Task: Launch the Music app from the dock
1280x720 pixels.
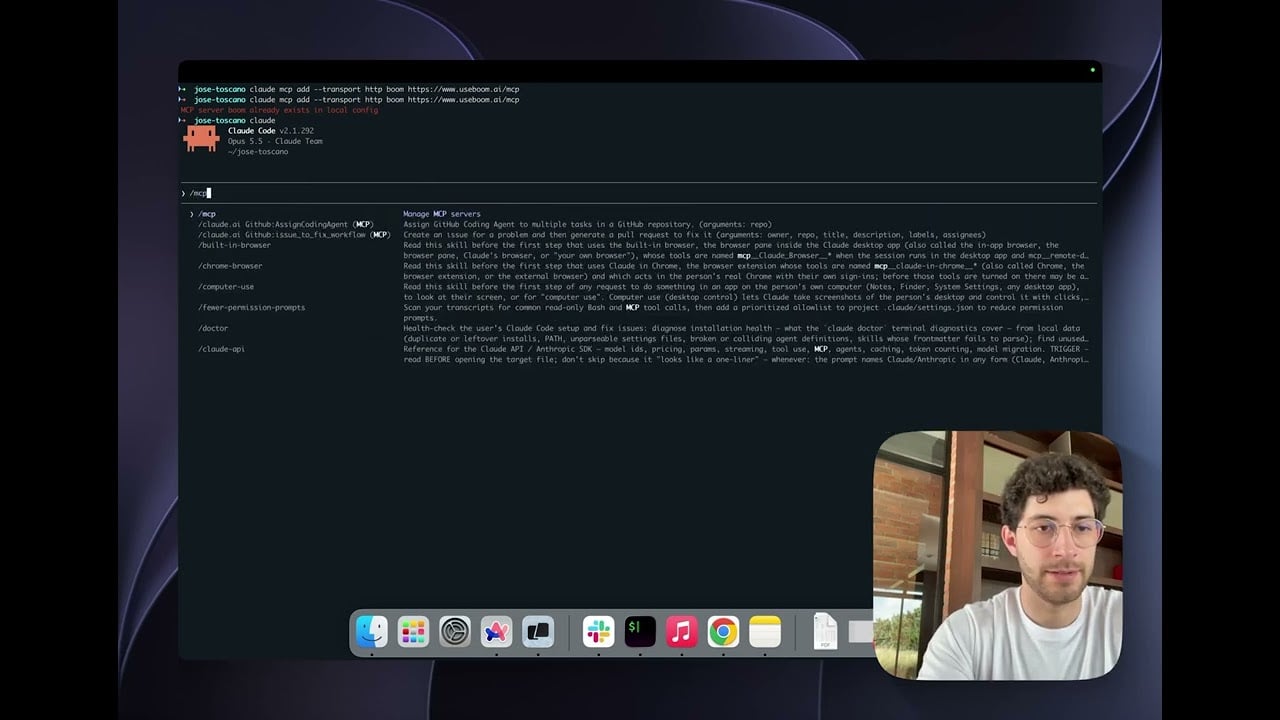Action: pos(681,631)
